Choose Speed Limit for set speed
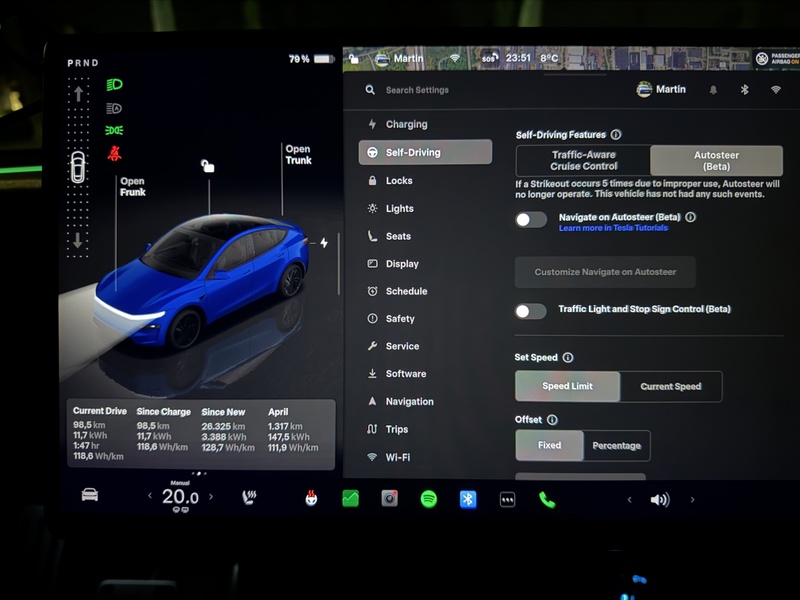Screen dimensions: 800x600 pyautogui.click(x=567, y=386)
